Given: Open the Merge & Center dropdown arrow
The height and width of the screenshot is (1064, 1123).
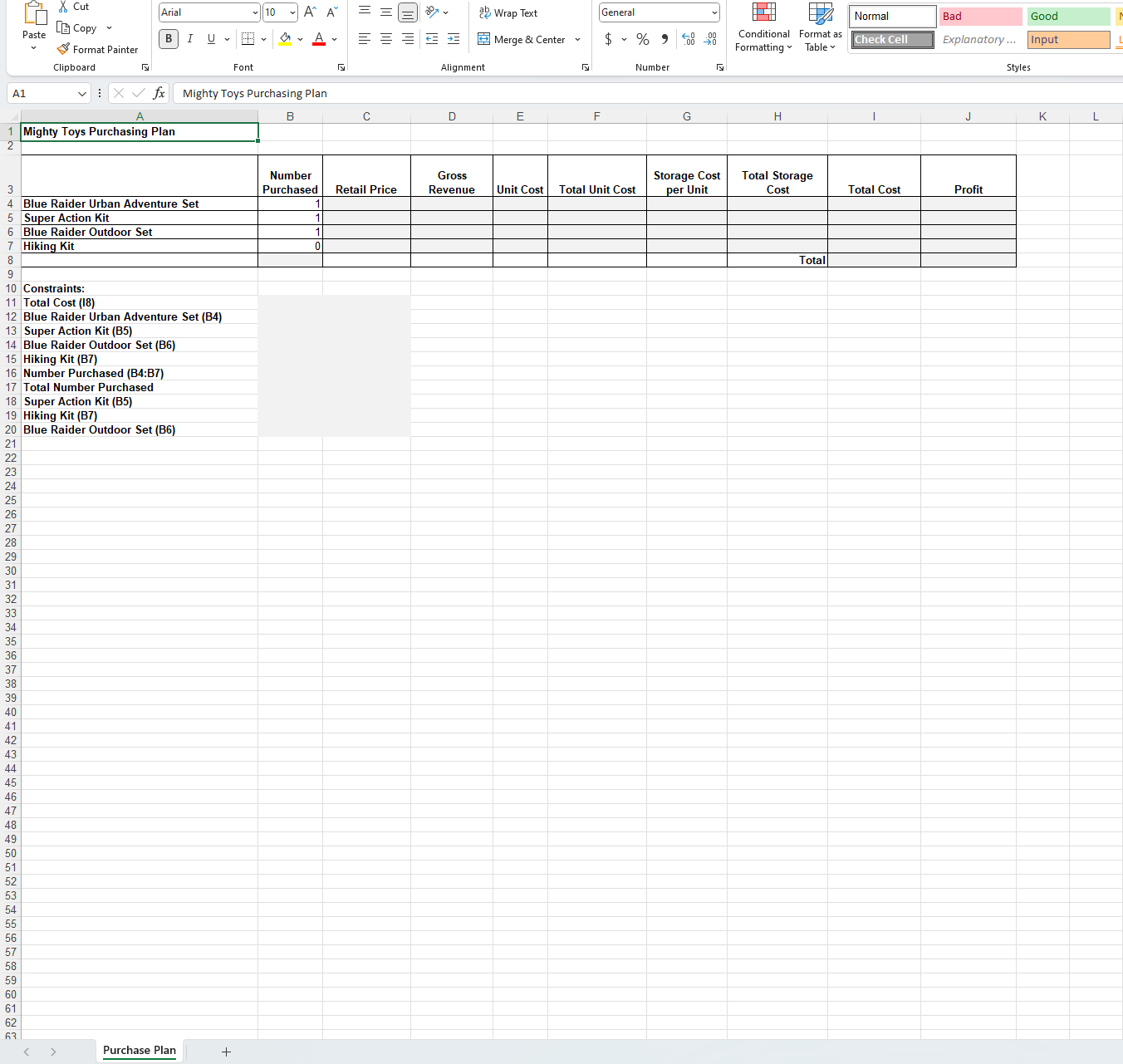Looking at the screenshot, I should [578, 39].
